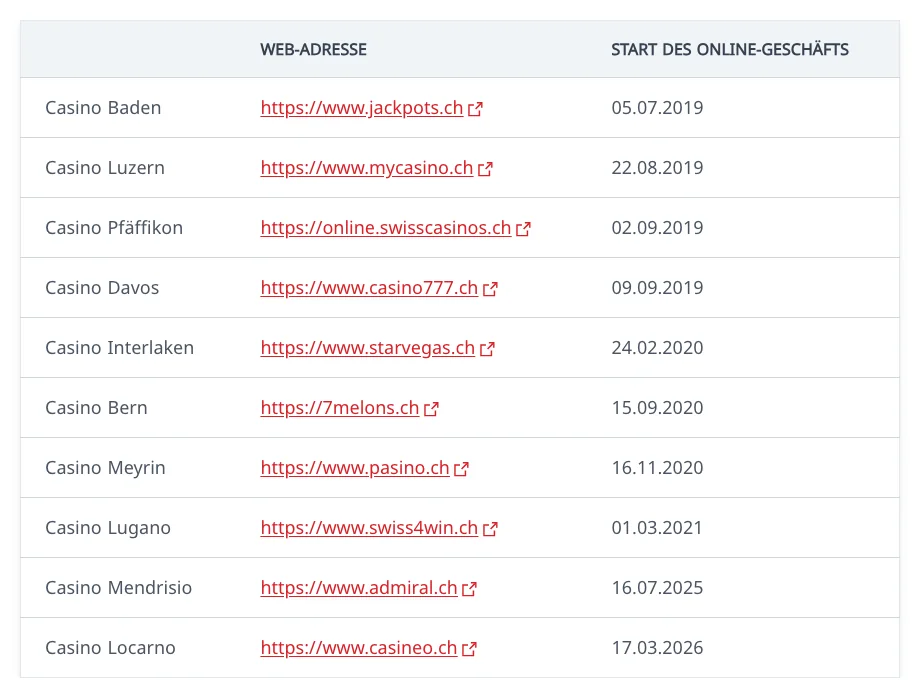Open the https://www.casineo.ch link
920x690 pixels.
(x=359, y=648)
